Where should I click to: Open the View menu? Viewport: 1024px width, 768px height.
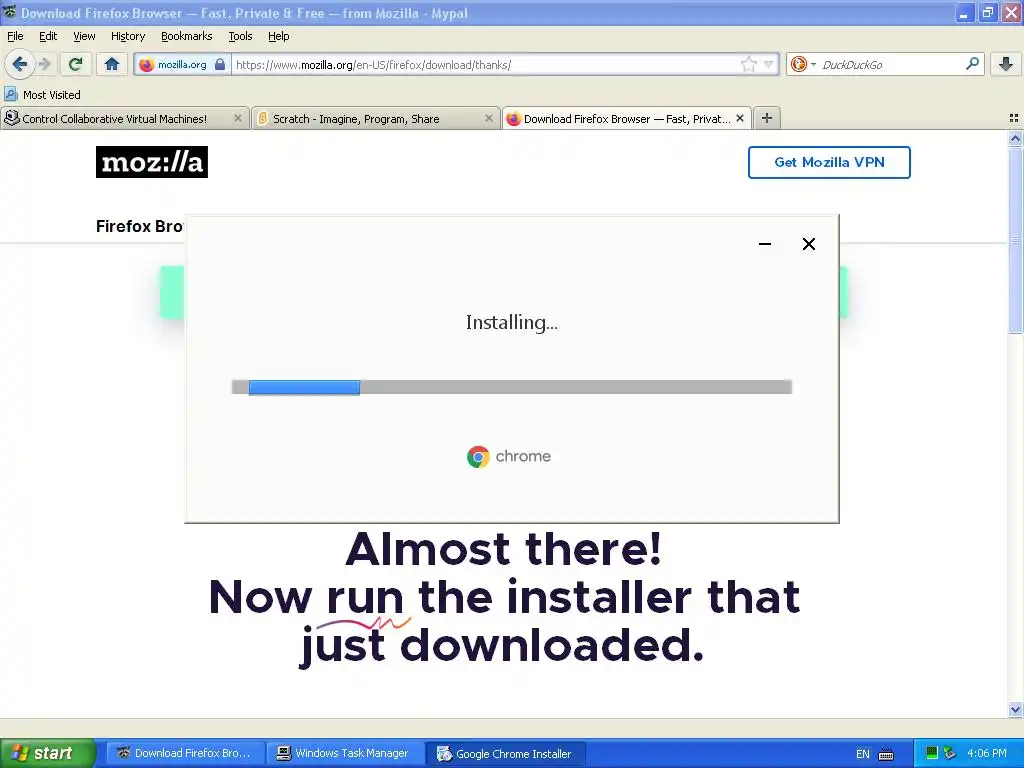84,36
